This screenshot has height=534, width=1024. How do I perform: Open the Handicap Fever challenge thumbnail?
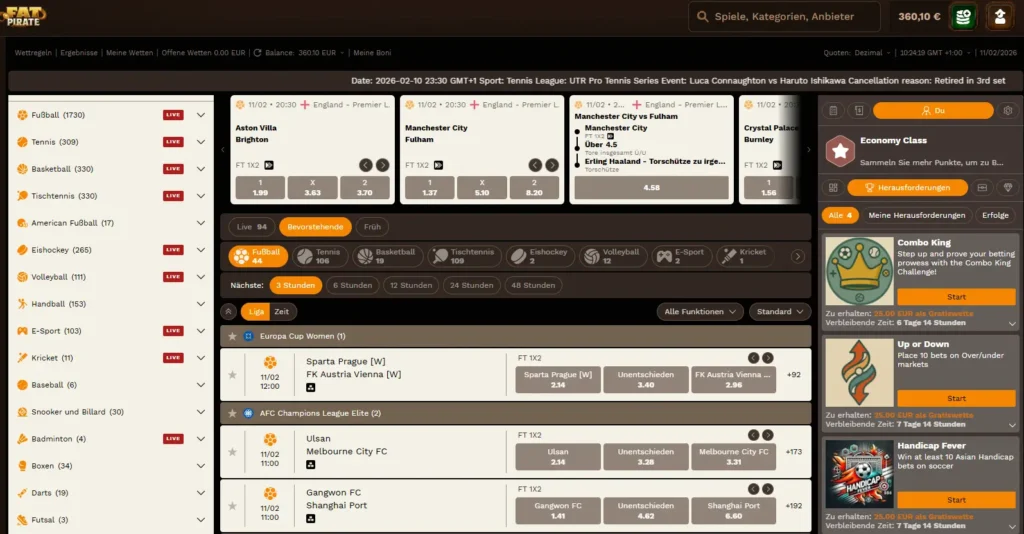[859, 473]
